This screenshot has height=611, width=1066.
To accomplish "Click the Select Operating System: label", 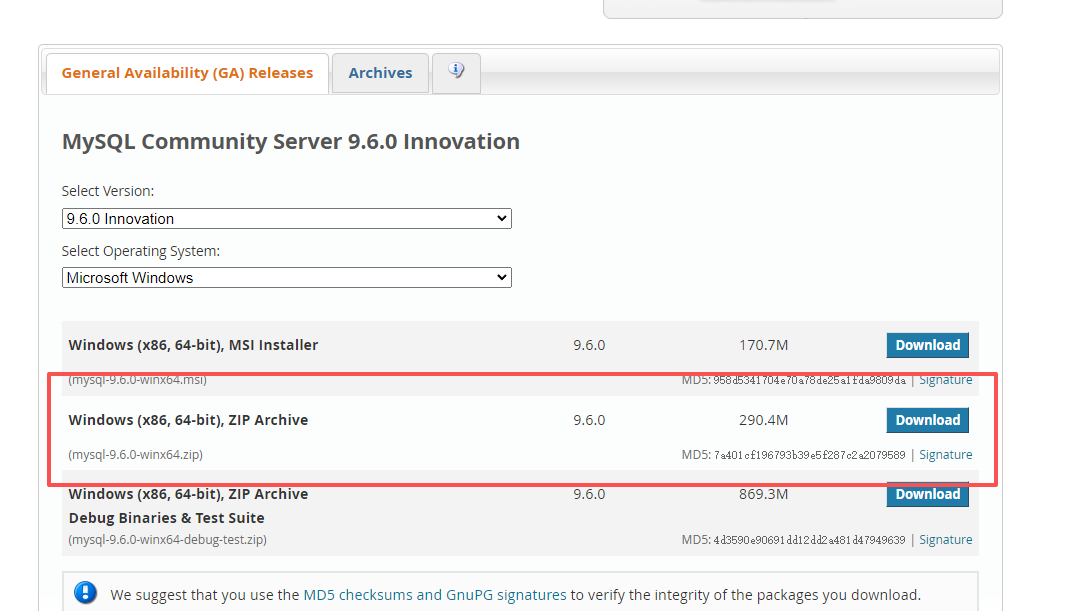I will tap(141, 251).
